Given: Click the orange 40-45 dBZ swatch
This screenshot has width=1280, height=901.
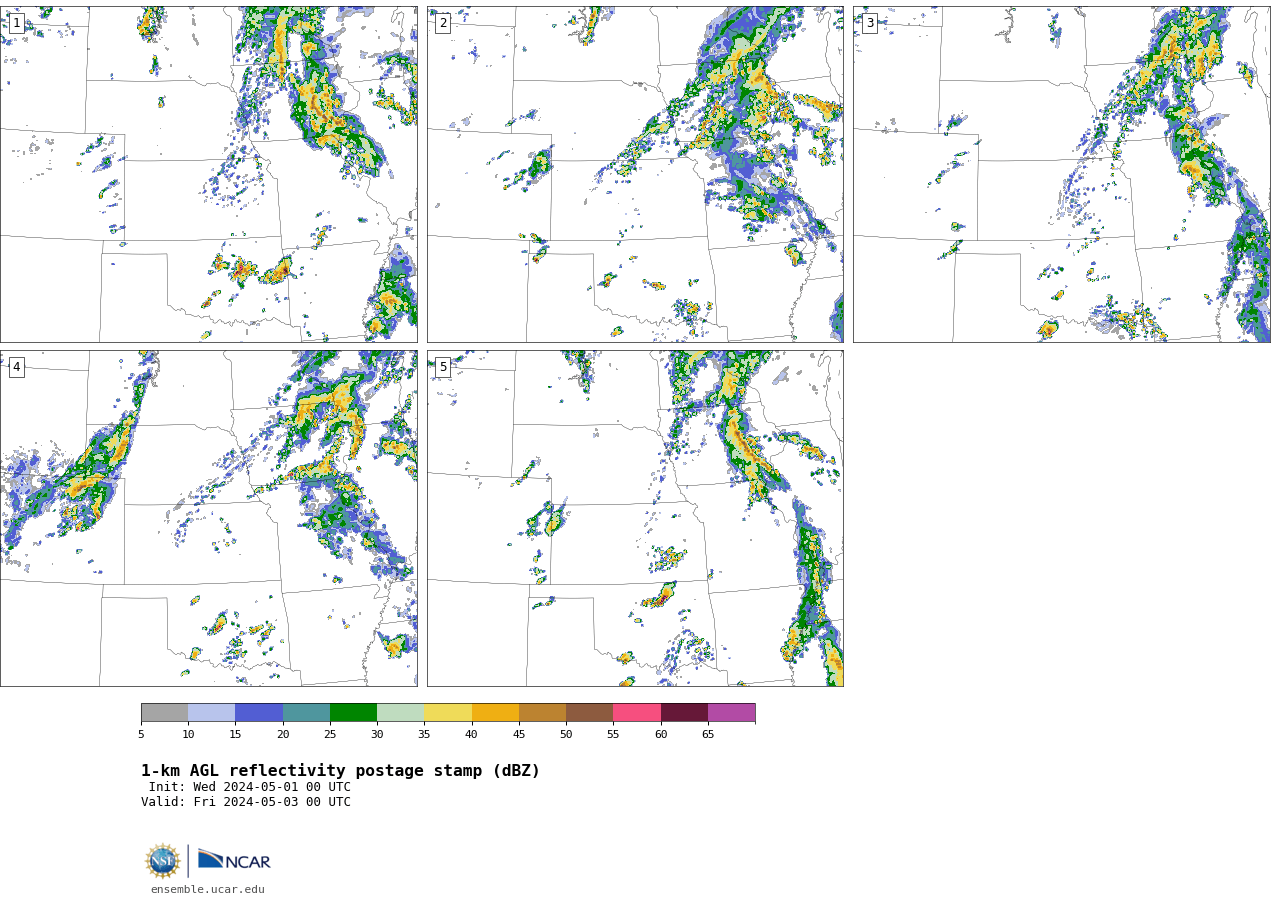Looking at the screenshot, I should 495,713.
